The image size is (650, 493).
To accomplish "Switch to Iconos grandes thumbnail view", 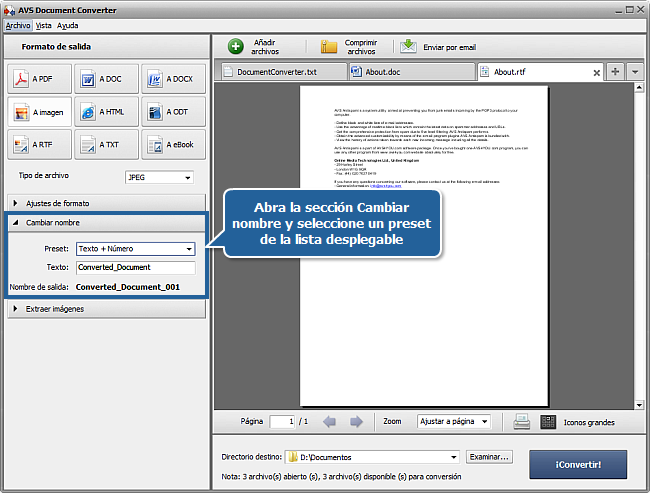I will (x=548, y=422).
